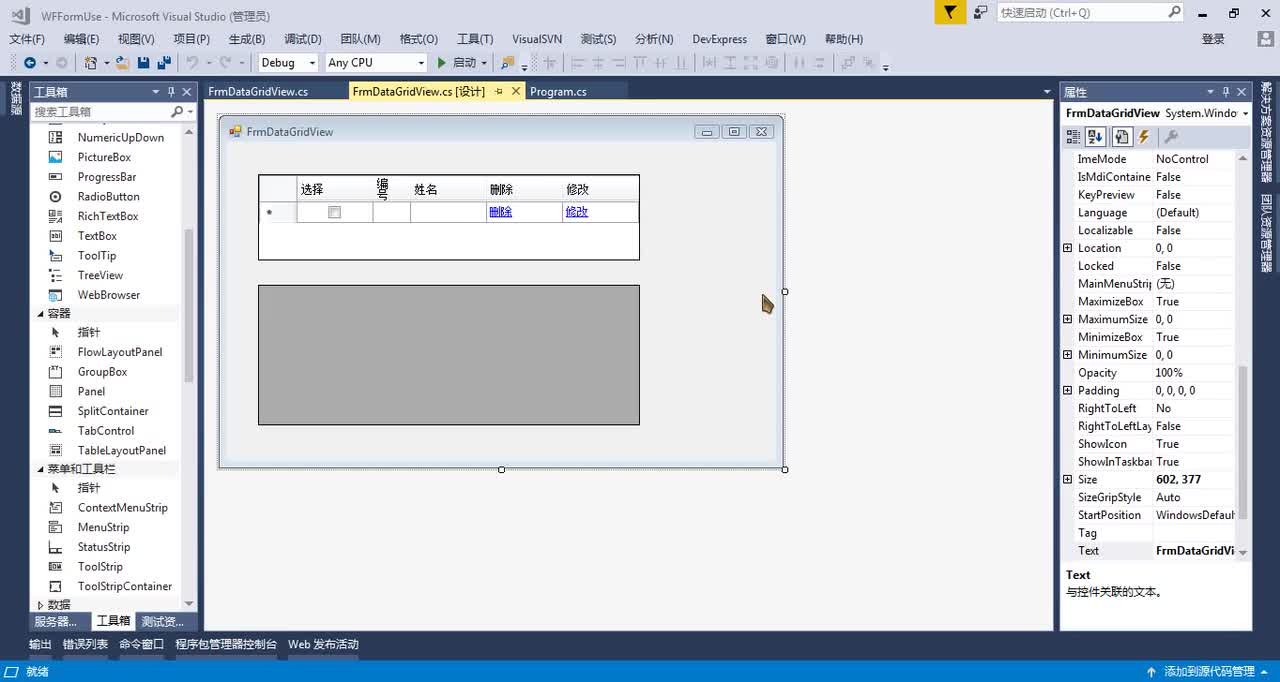Select the Opacity property value 100%

click(x=1192, y=373)
